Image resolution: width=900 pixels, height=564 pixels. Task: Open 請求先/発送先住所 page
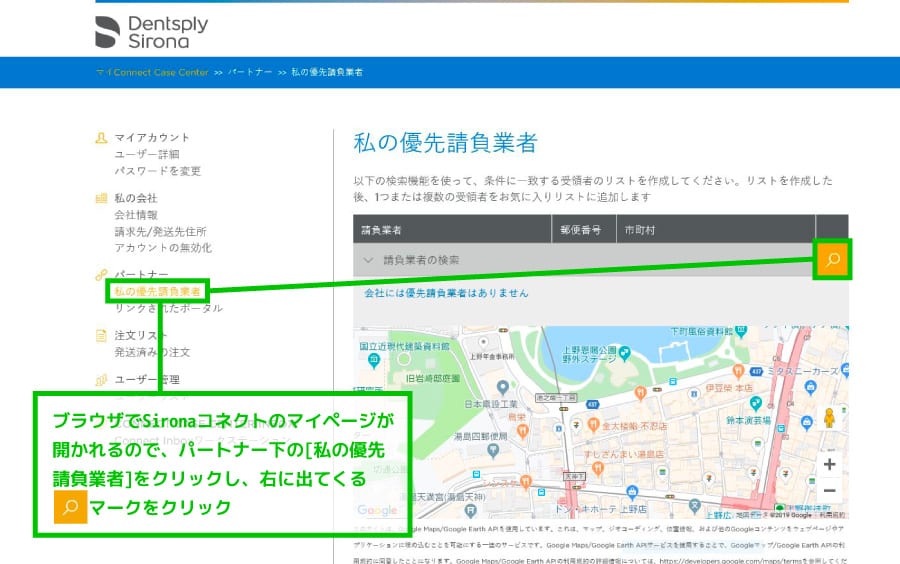[x=160, y=232]
